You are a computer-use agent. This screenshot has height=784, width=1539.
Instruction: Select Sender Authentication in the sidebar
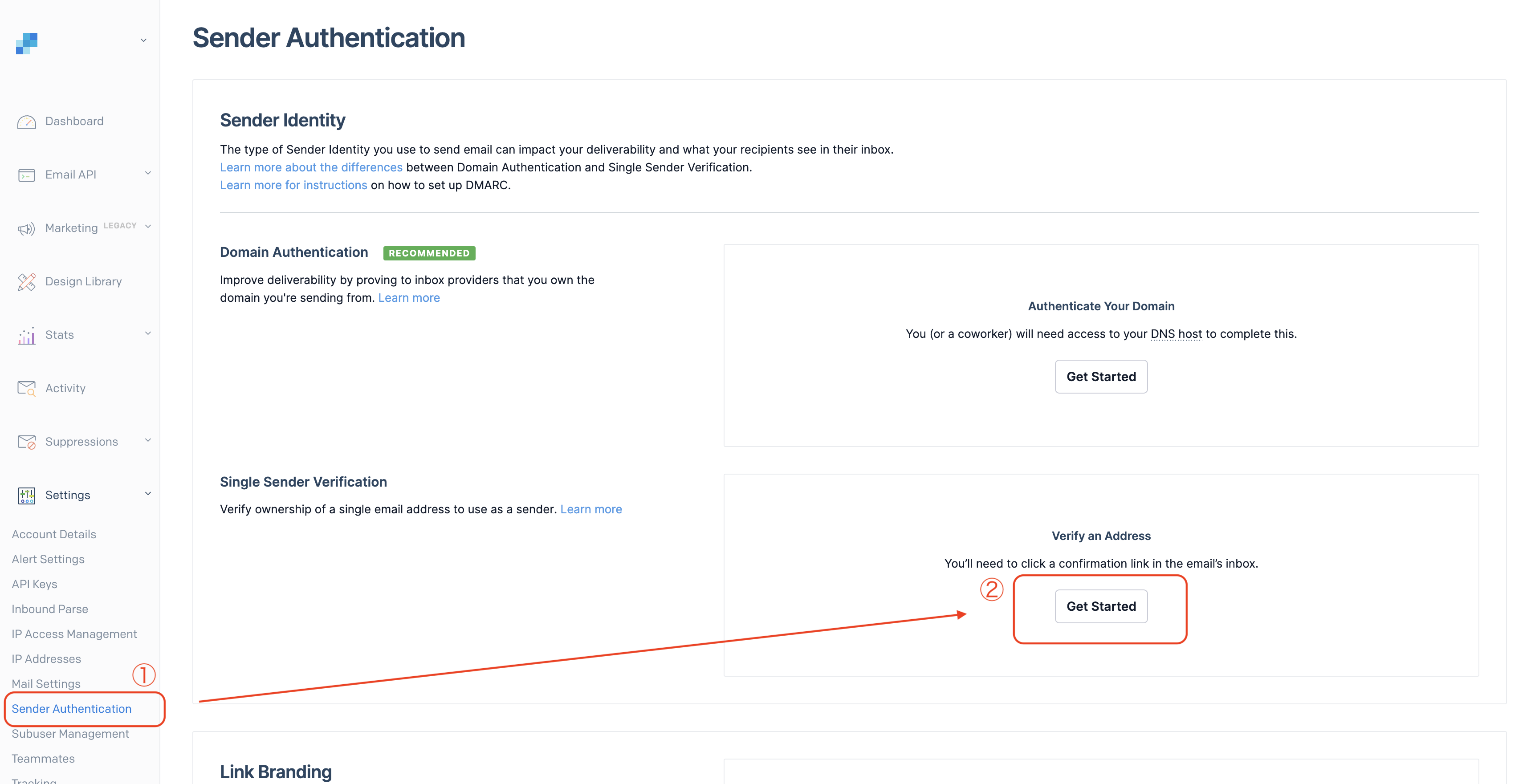pos(72,709)
